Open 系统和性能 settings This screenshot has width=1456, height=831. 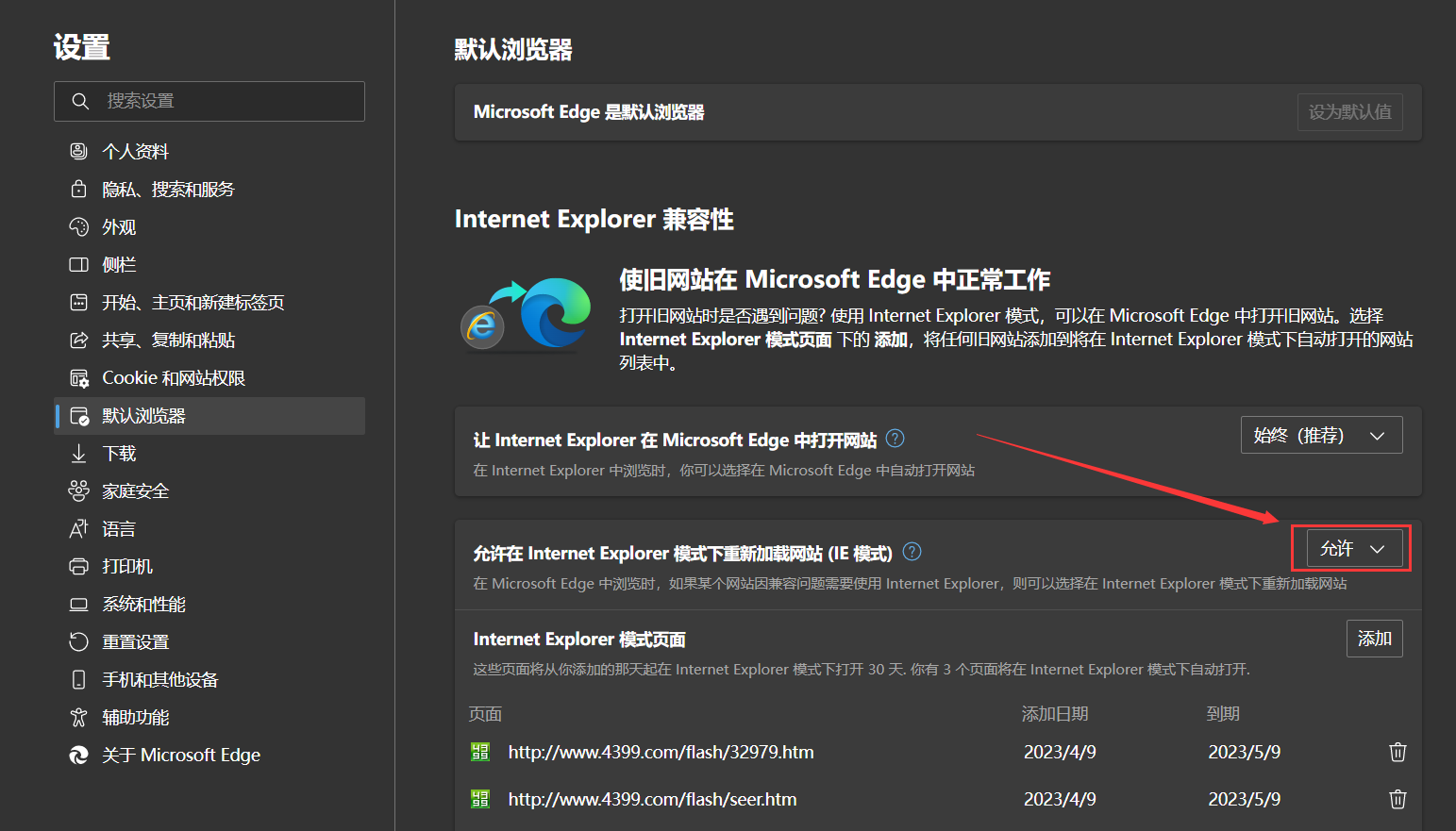pos(209,605)
